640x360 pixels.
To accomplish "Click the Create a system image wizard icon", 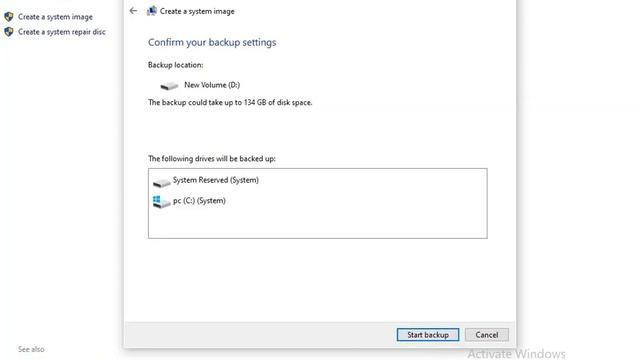I will [x=151, y=11].
